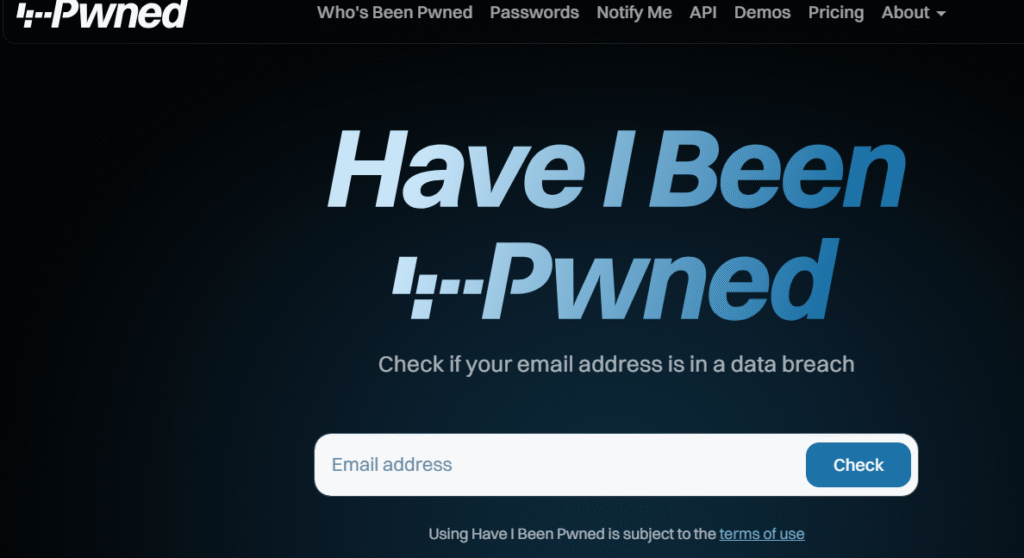Click the dashed logo glyph in the header
The width and height of the screenshot is (1024, 558).
coord(35,13)
